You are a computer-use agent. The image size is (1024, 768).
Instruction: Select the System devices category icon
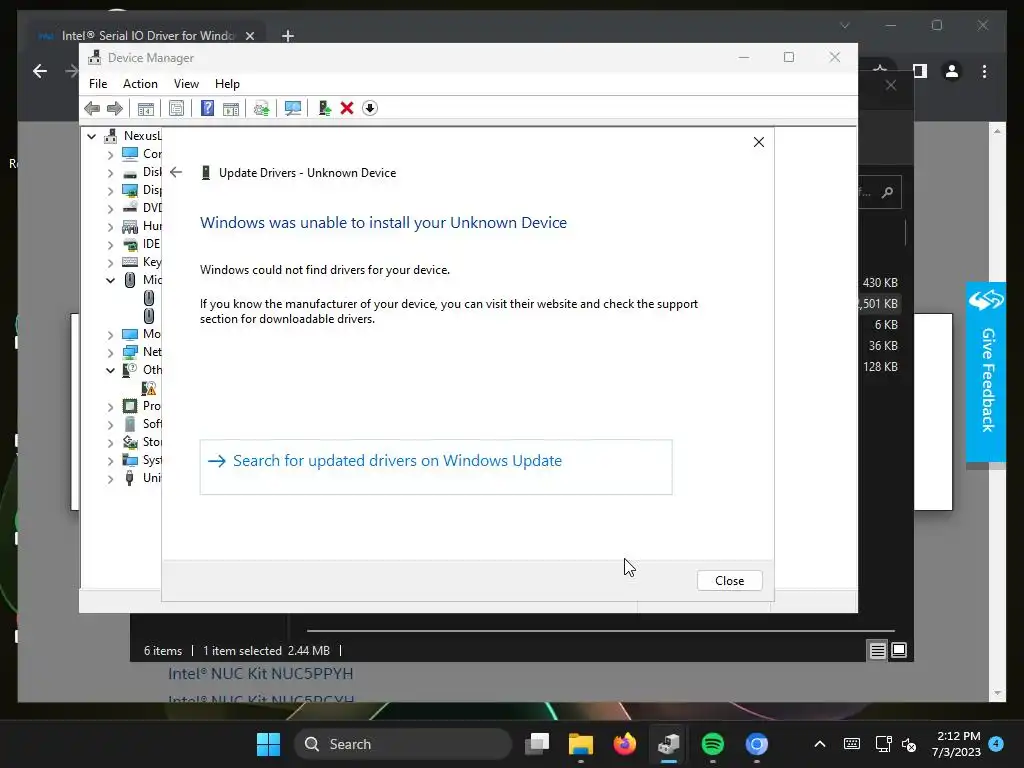tap(130, 460)
